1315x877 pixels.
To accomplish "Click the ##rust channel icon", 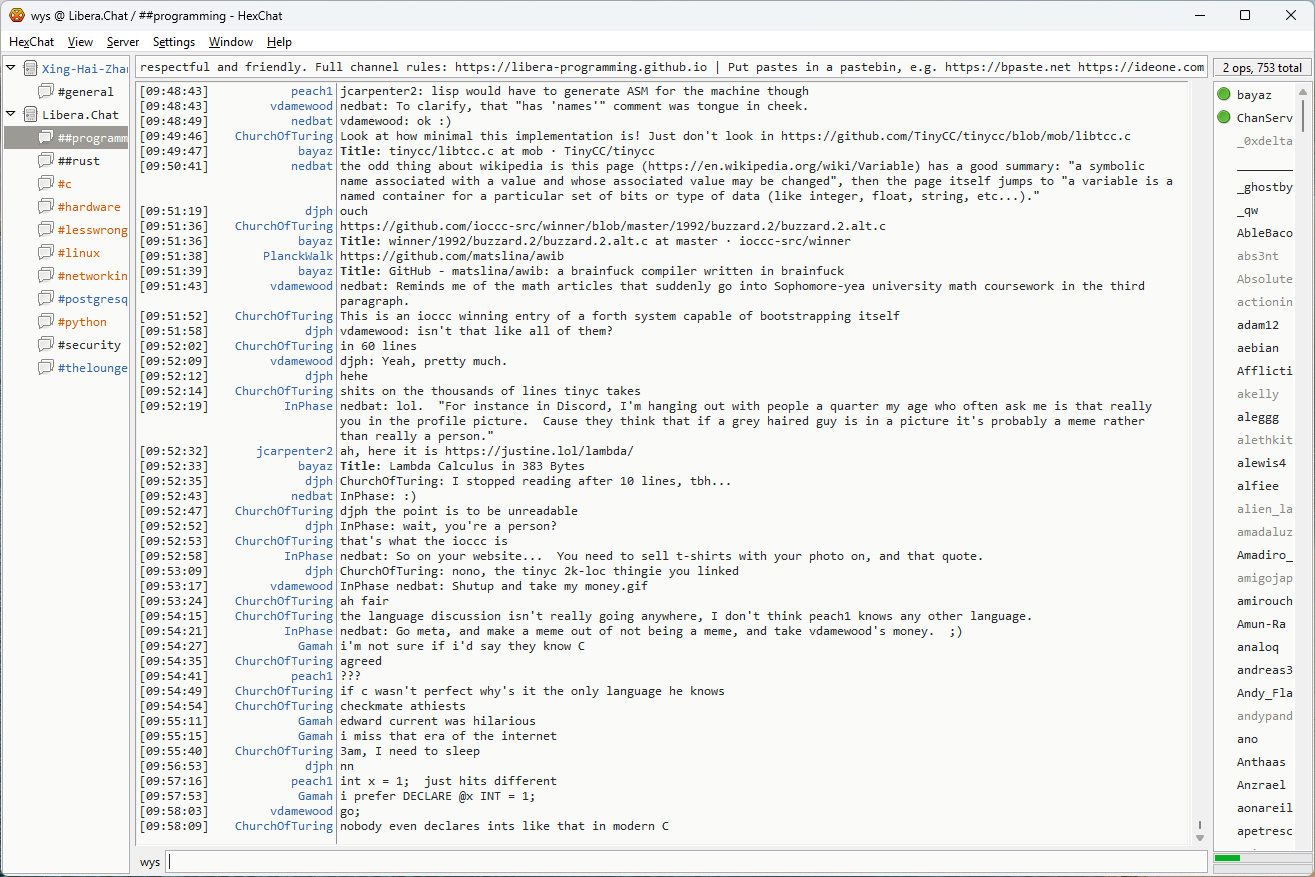I will pyautogui.click(x=46, y=161).
